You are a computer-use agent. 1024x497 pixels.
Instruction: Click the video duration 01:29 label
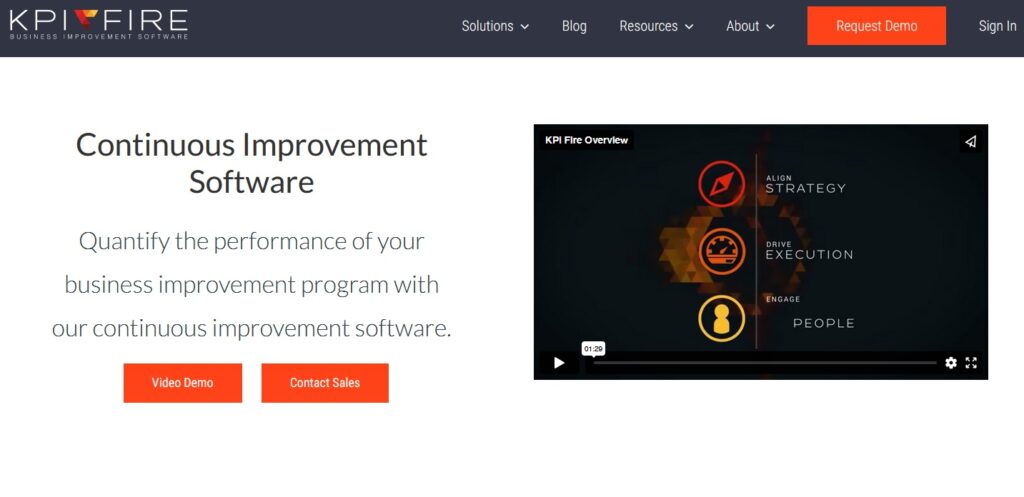pos(593,349)
